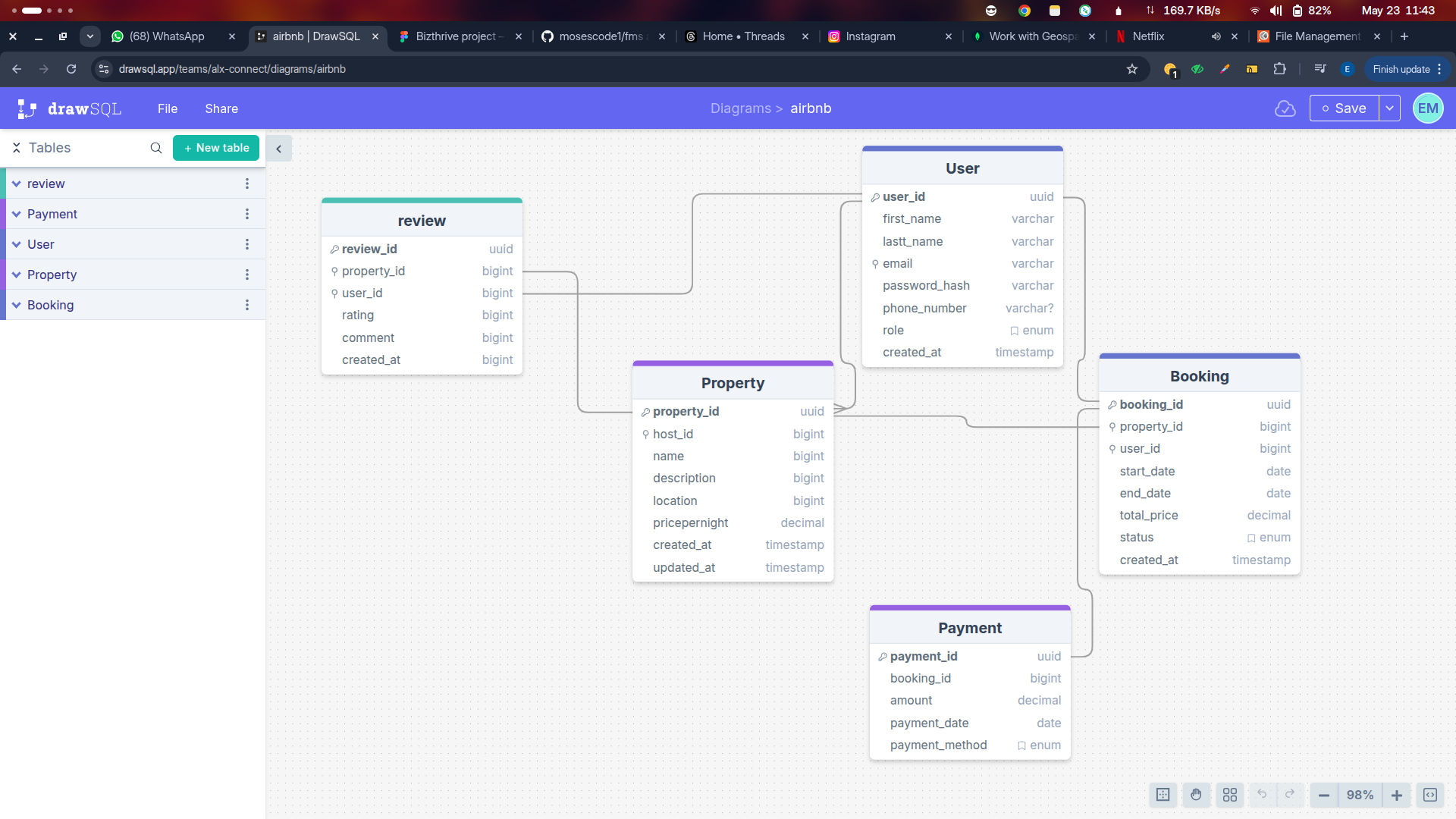Click the 98% zoom level indicator
This screenshot has height=819, width=1456.
point(1360,795)
